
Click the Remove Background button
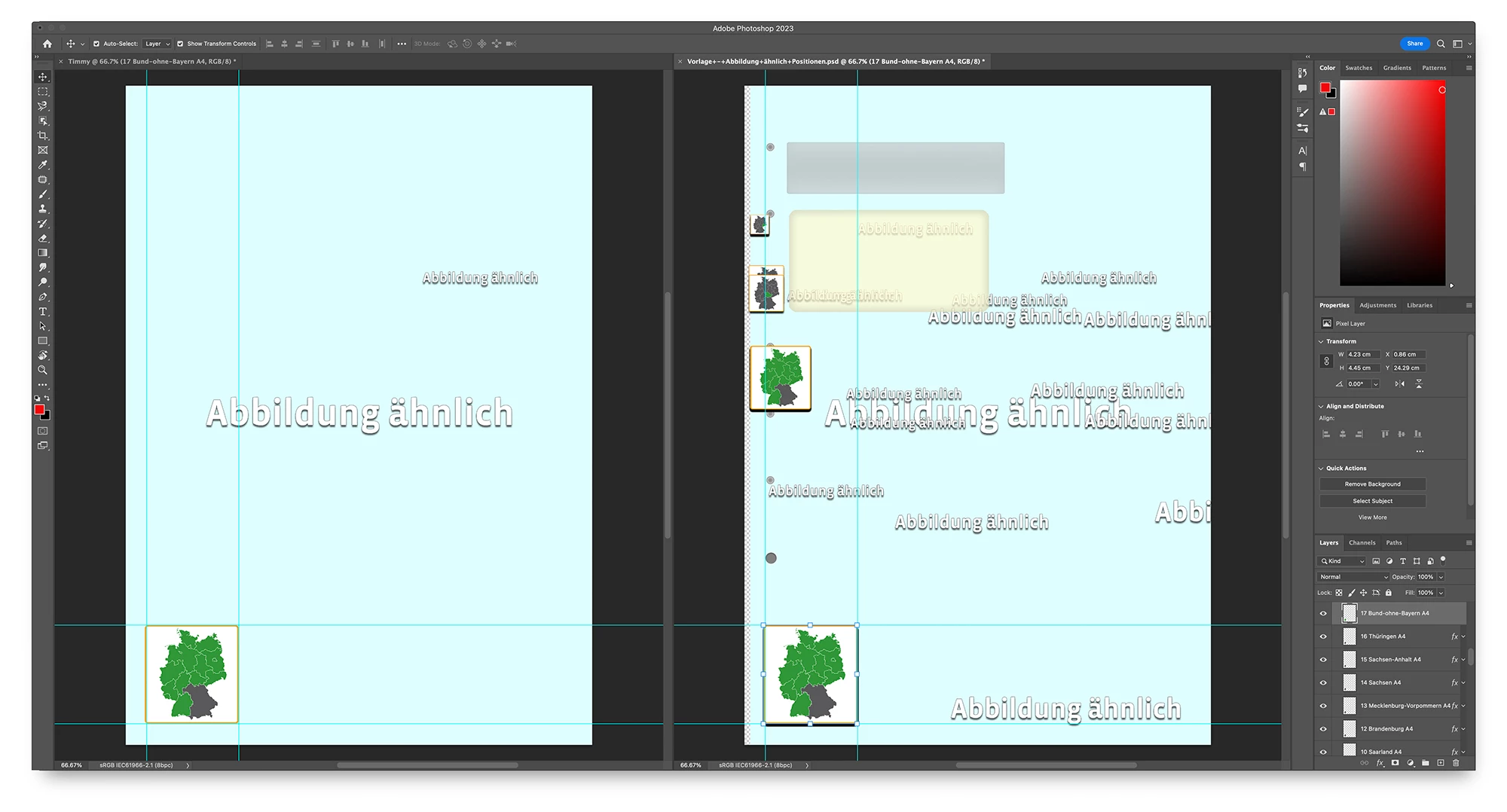pos(1372,484)
